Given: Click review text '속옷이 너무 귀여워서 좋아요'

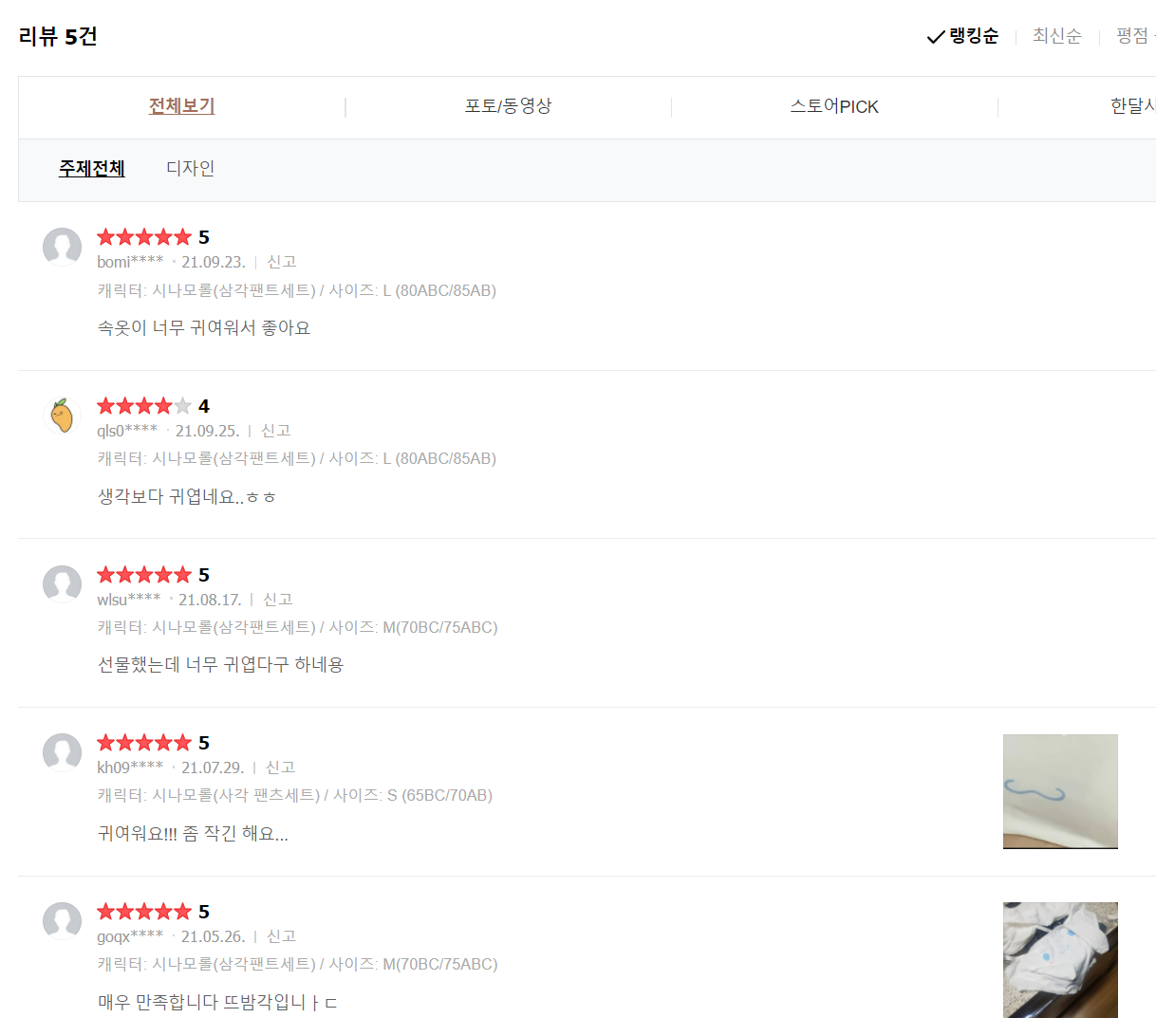Looking at the screenshot, I should [x=204, y=328].
